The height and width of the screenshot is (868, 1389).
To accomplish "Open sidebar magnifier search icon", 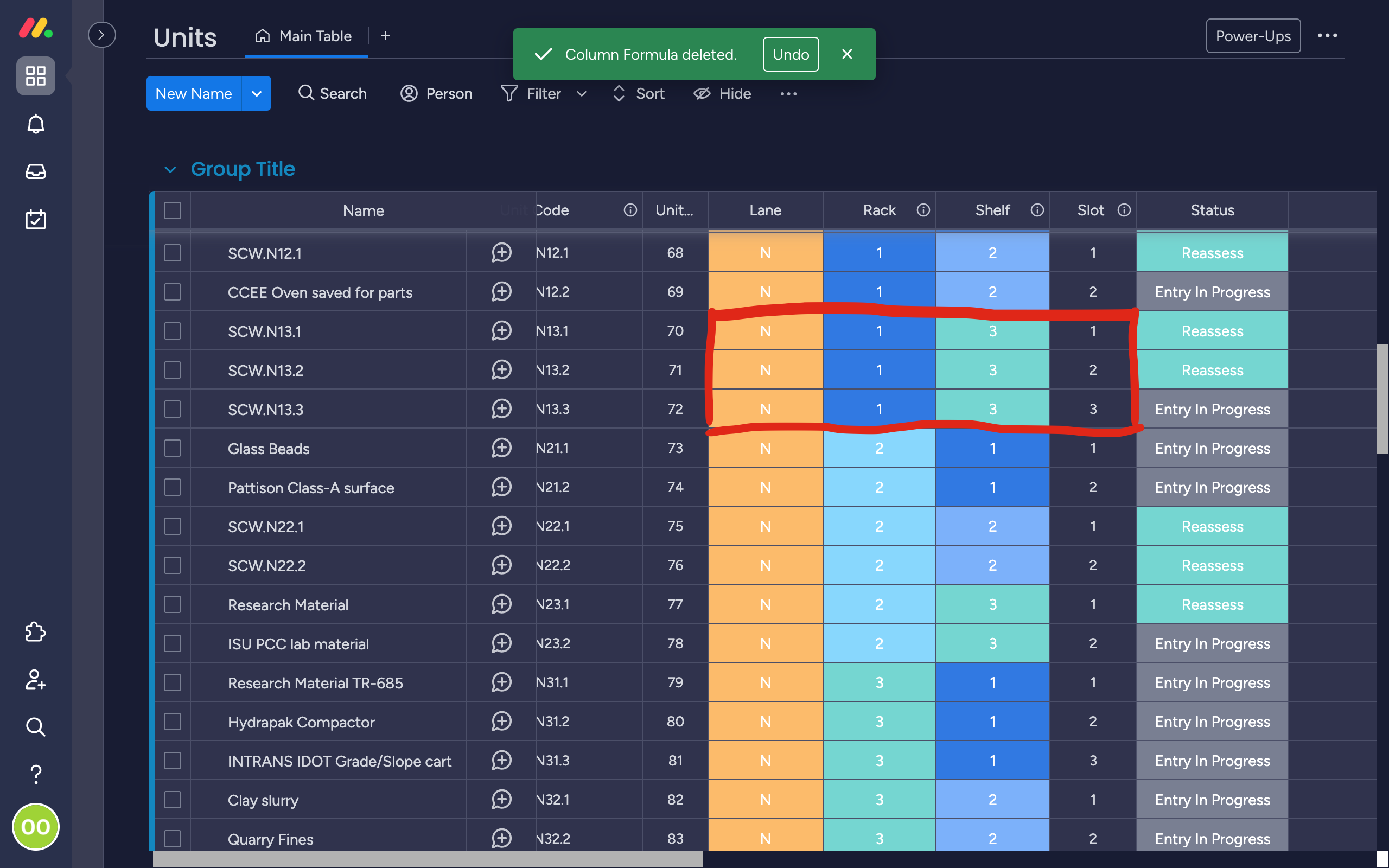I will pos(36,727).
